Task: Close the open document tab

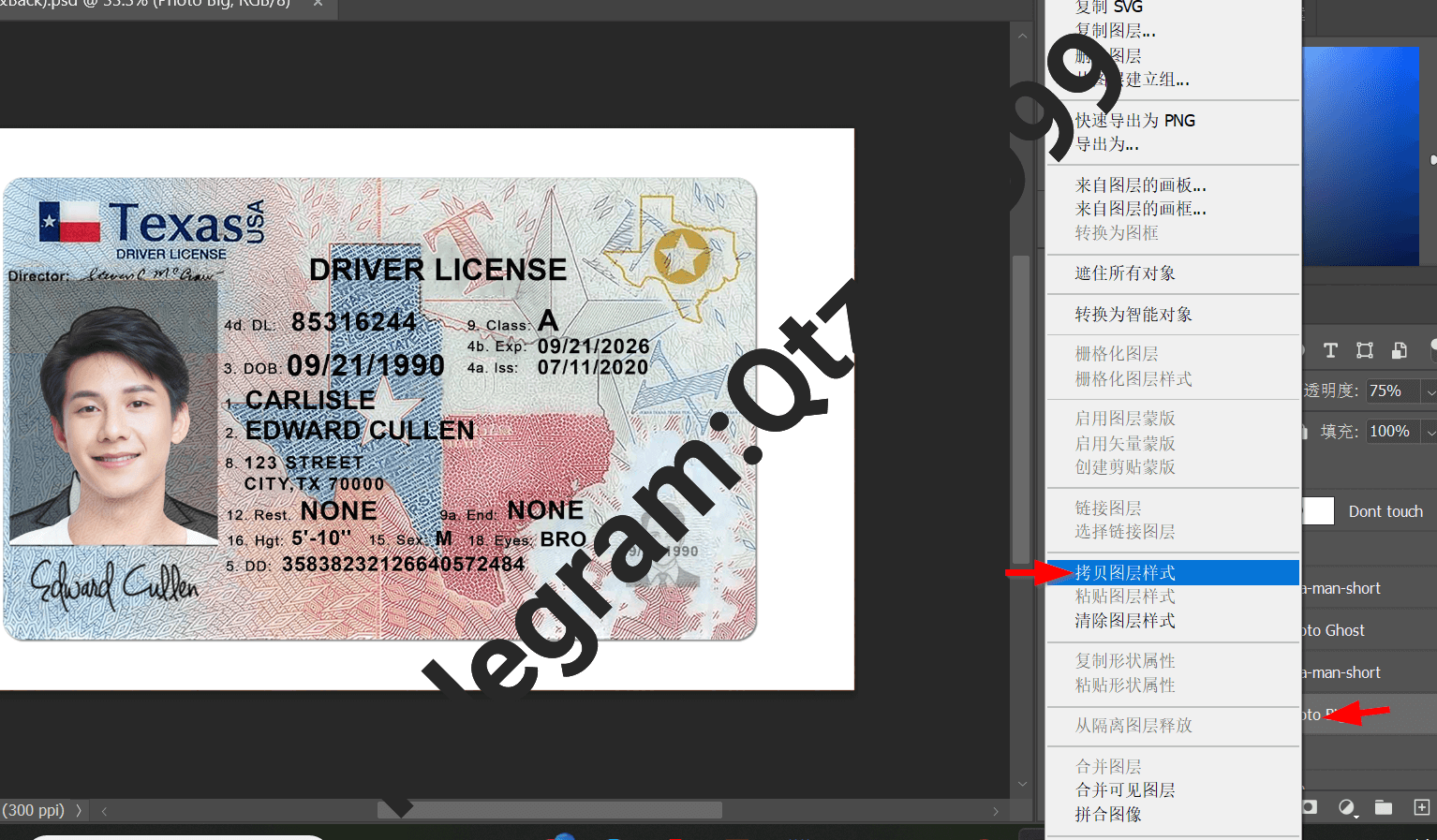Action: (x=318, y=4)
